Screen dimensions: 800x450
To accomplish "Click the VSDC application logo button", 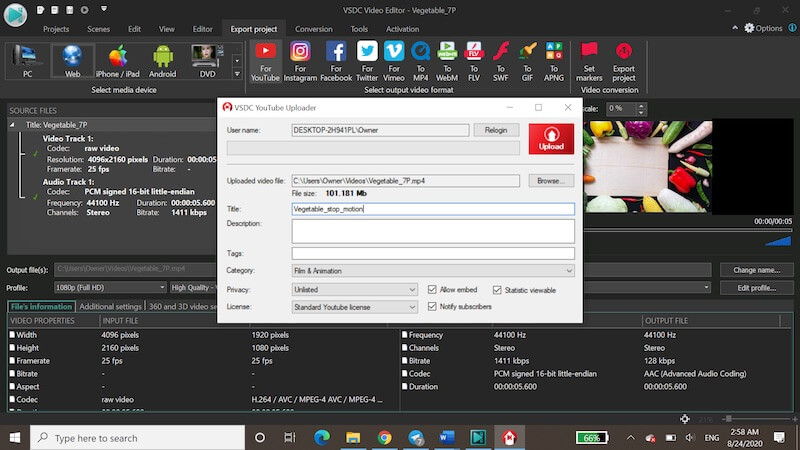I will click(15, 15).
